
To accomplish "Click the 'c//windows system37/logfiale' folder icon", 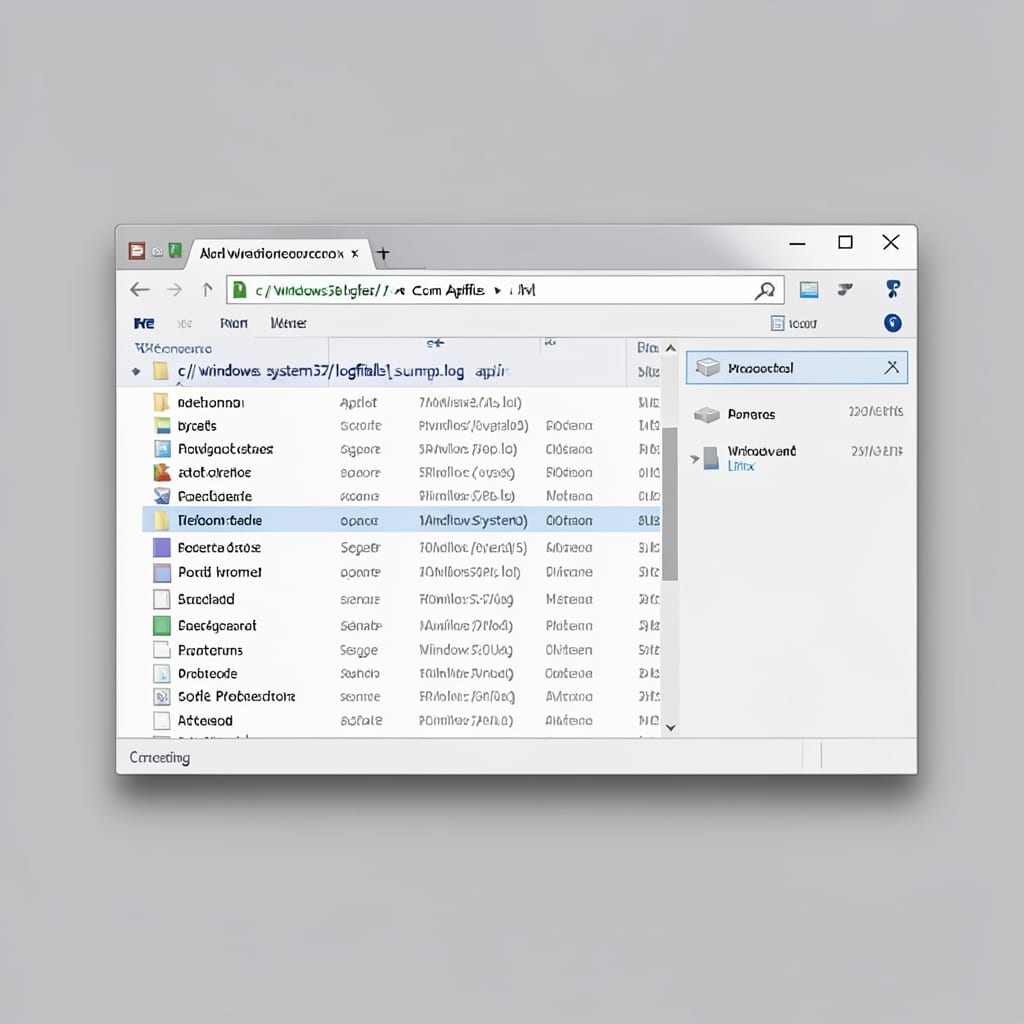I will click(160, 371).
